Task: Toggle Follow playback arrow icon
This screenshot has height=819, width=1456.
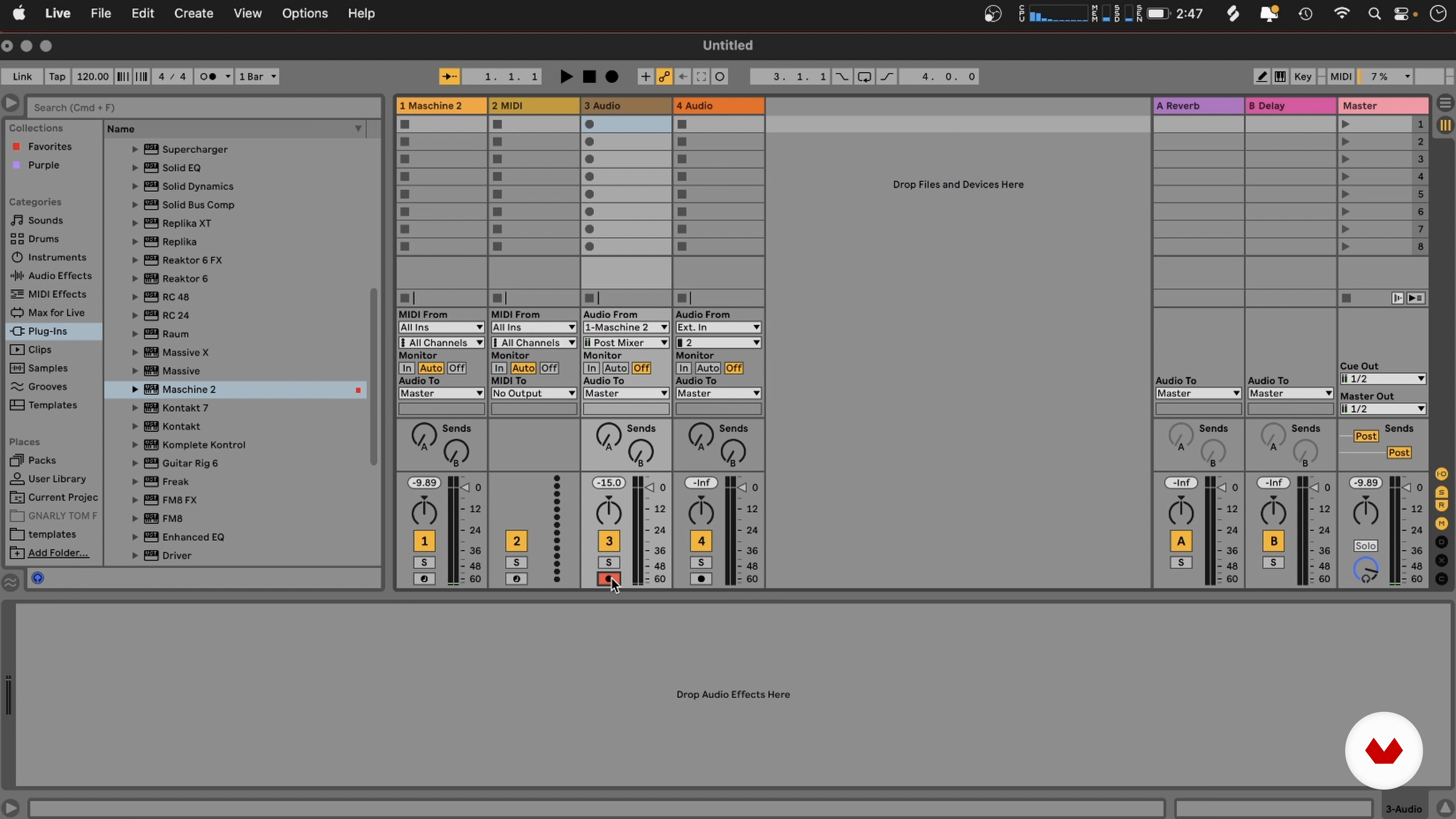Action: click(450, 76)
